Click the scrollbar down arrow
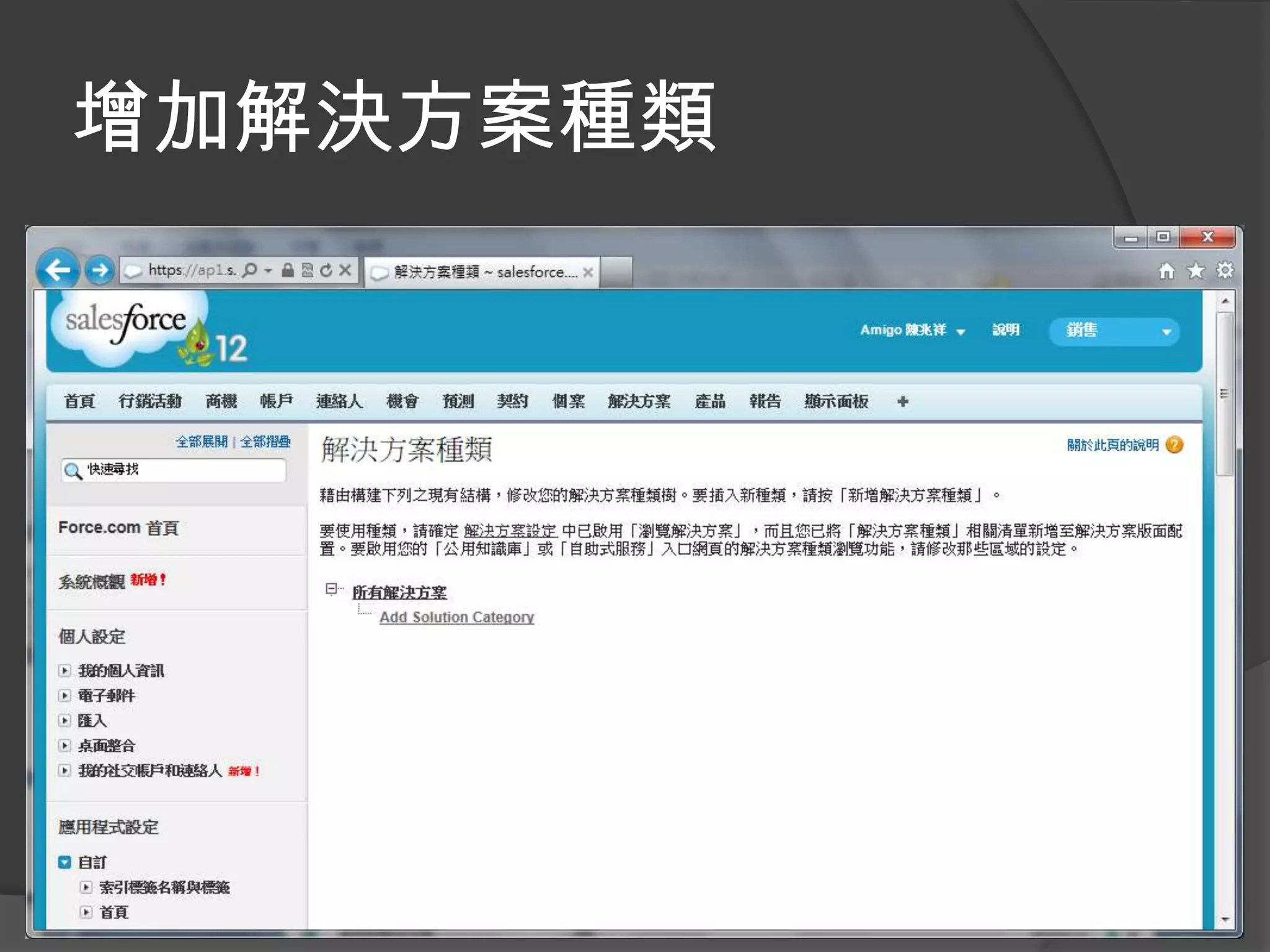 click(x=1225, y=920)
